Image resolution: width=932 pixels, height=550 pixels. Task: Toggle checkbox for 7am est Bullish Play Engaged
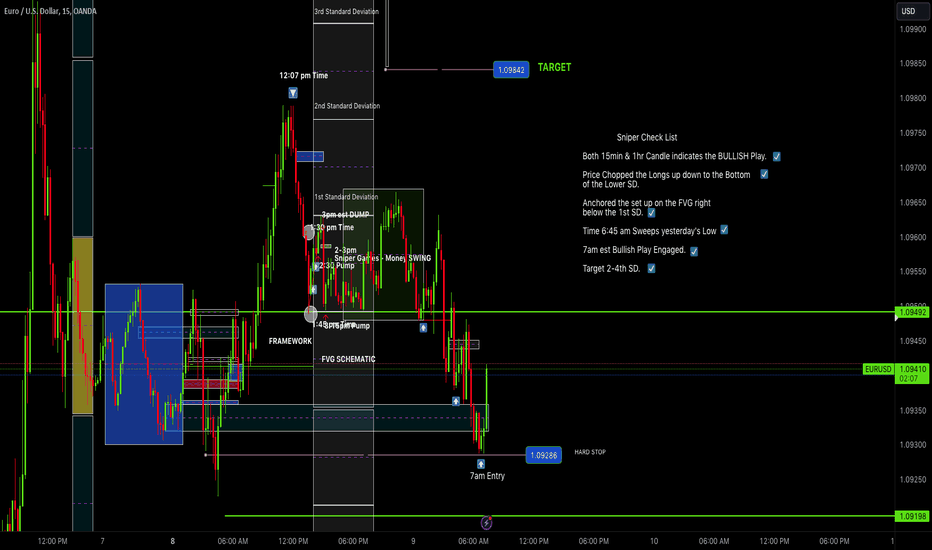point(694,252)
